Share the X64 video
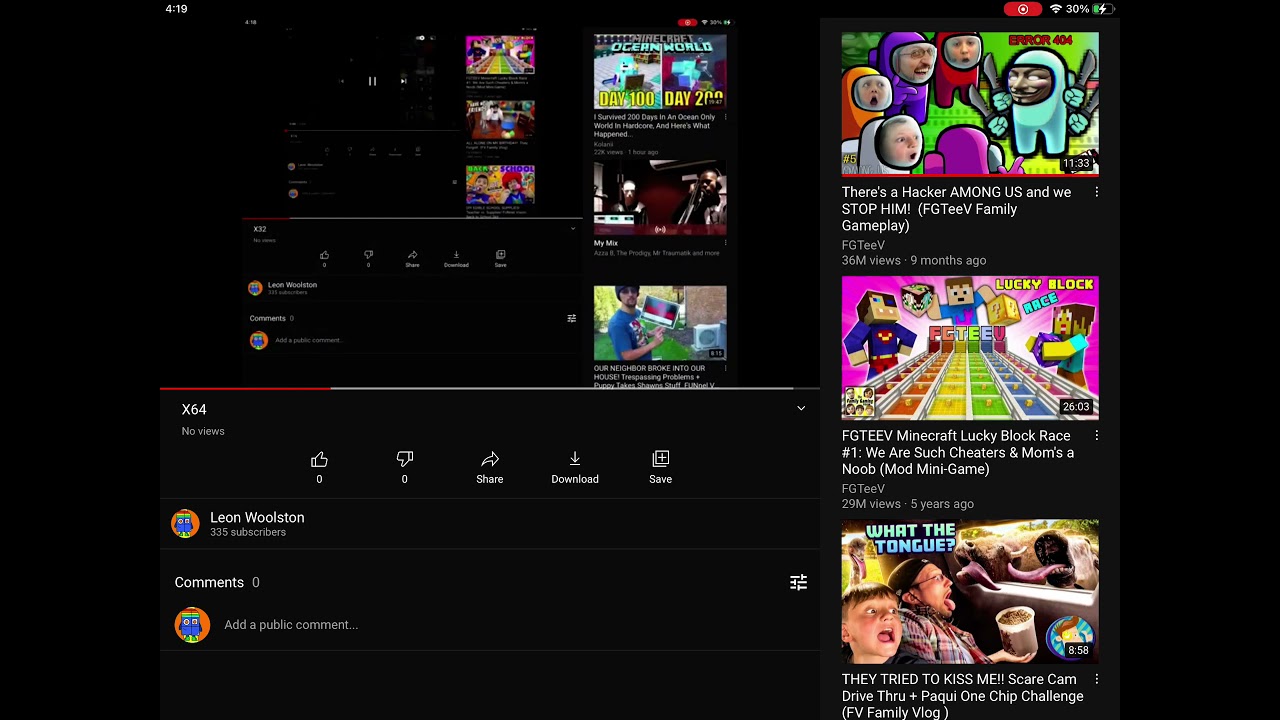The width and height of the screenshot is (1280, 720). [x=490, y=467]
